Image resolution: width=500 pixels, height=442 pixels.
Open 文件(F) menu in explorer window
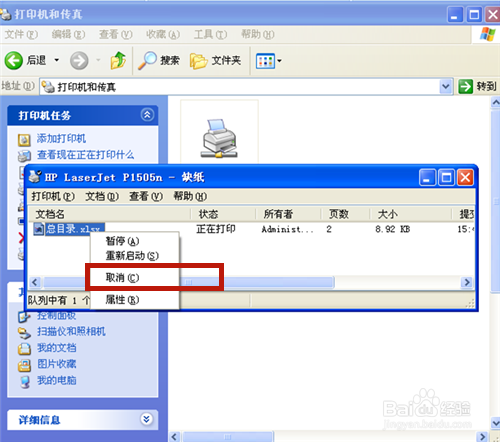(x=21, y=34)
